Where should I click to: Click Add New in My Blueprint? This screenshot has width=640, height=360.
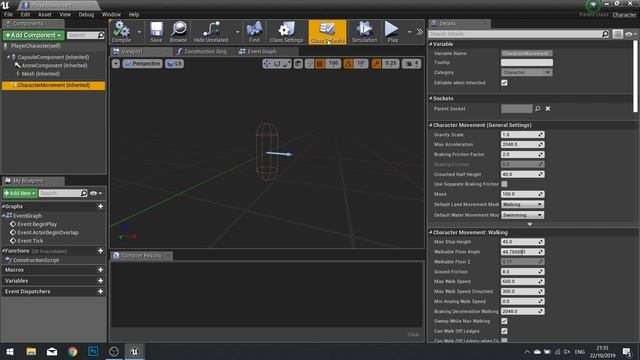(20, 193)
